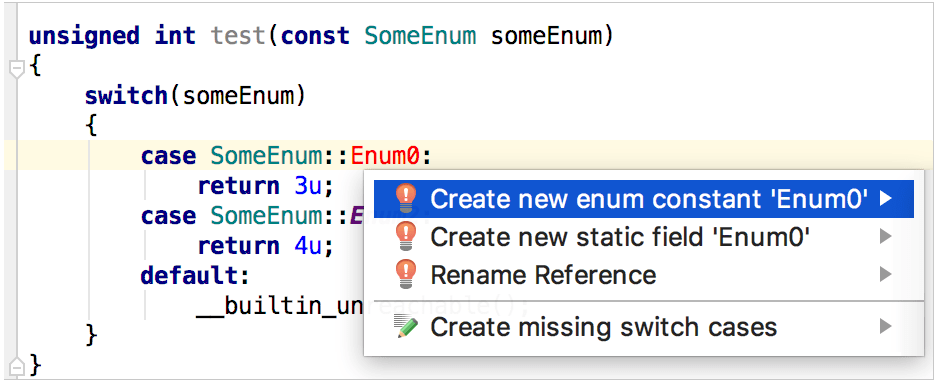Open the Rename Reference submenu arrow

point(886,275)
